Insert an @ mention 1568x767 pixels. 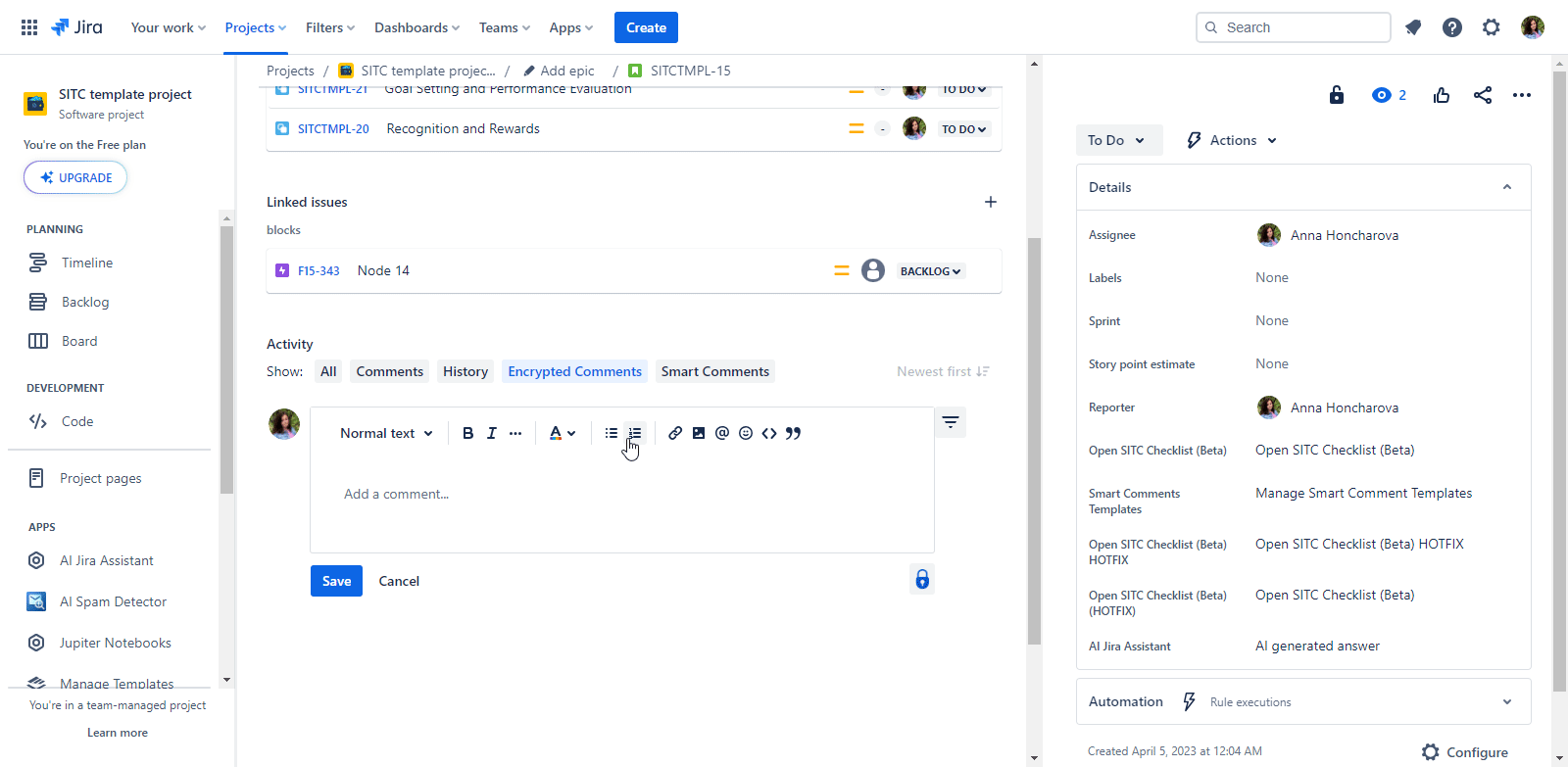[x=722, y=433]
